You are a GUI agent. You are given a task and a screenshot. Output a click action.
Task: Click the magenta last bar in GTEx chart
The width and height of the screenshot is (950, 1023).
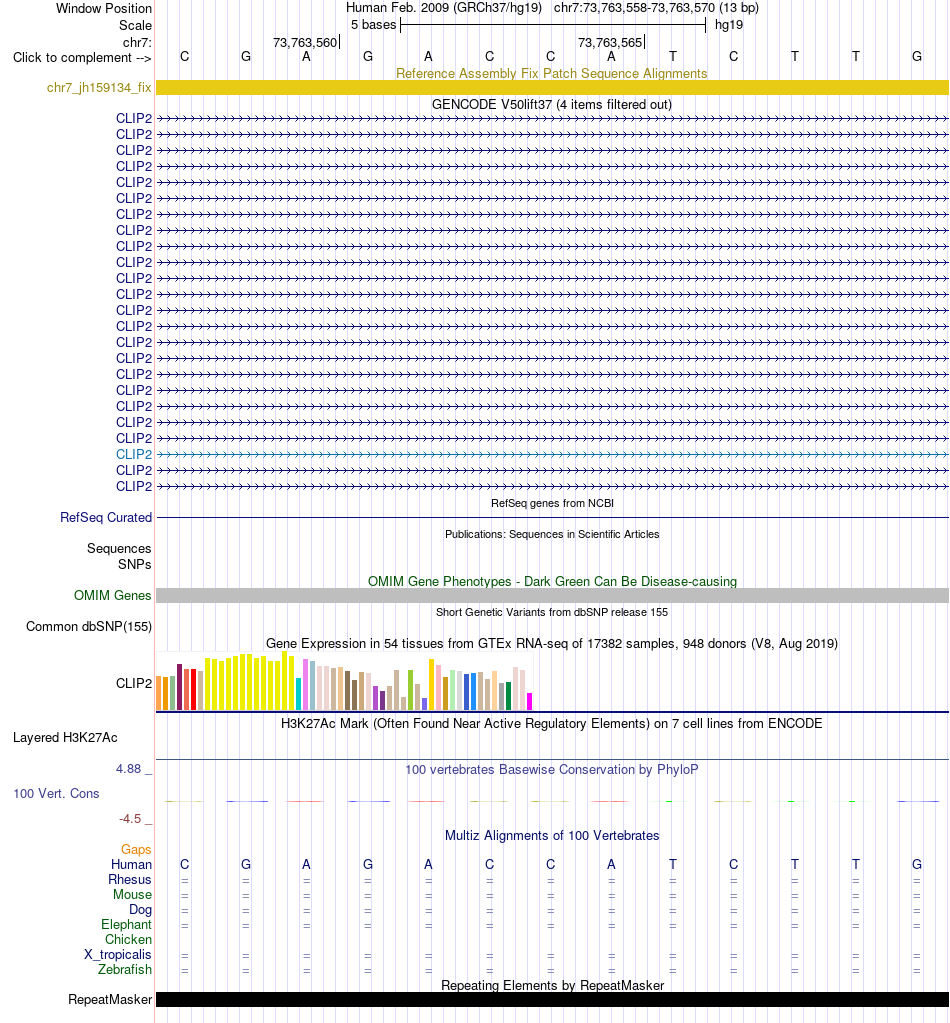pos(530,701)
